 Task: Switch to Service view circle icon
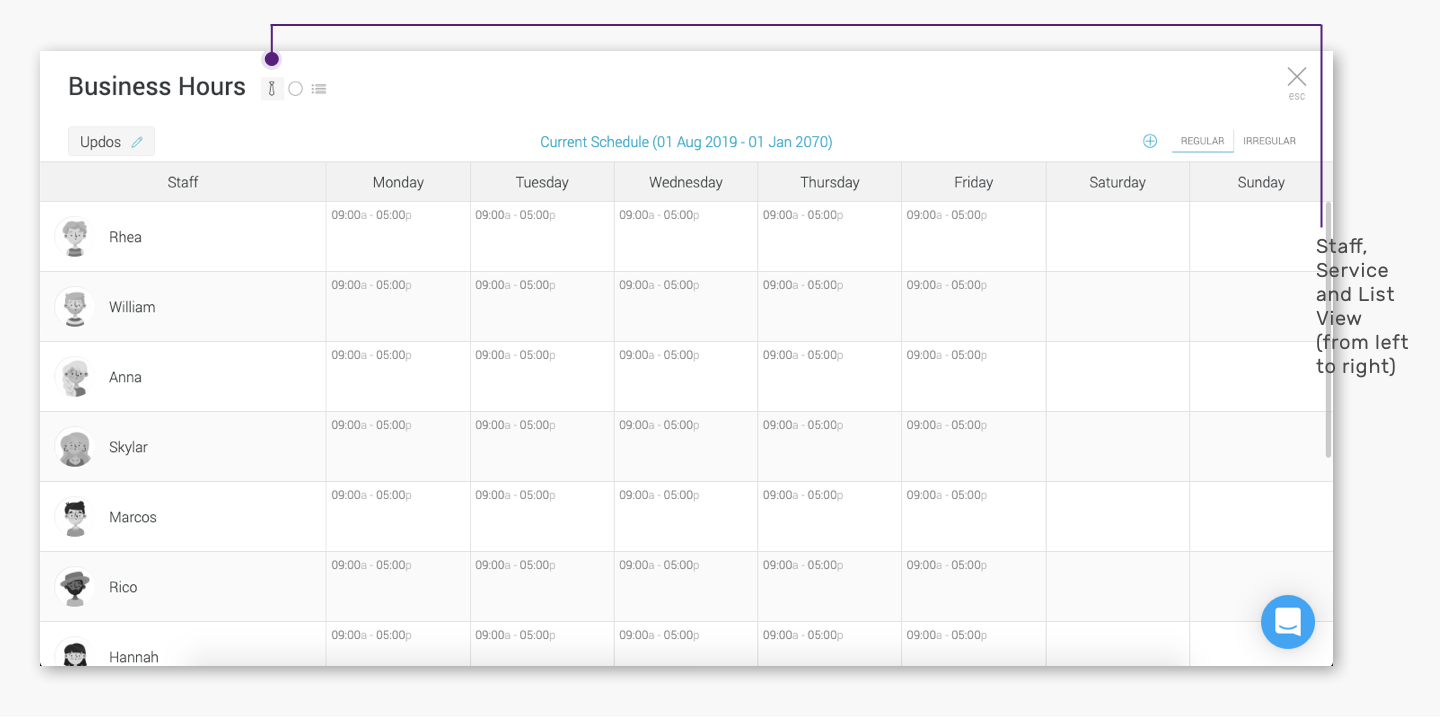coord(295,89)
